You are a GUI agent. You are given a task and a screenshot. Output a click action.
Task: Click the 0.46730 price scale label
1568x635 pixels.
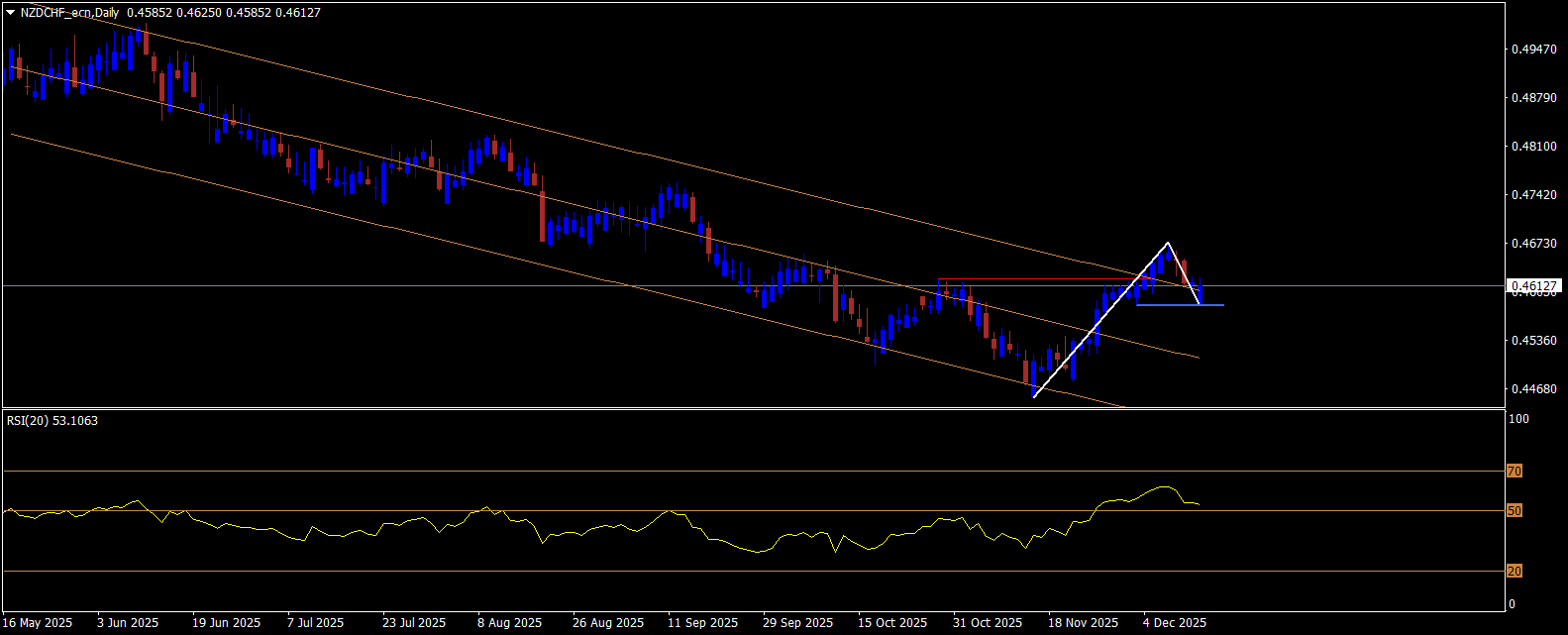click(x=1532, y=243)
